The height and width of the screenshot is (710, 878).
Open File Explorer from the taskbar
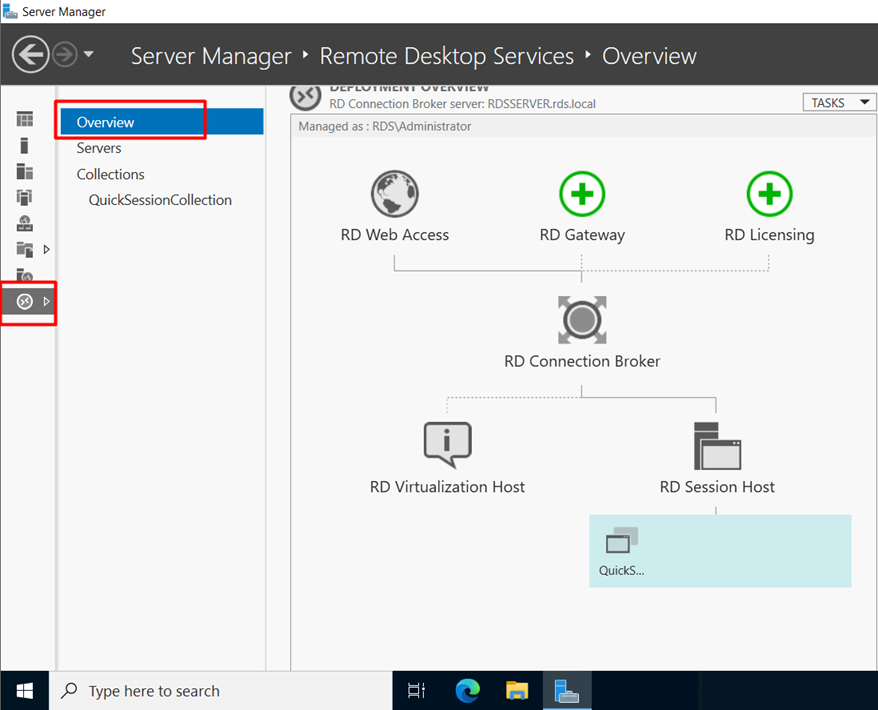click(517, 691)
